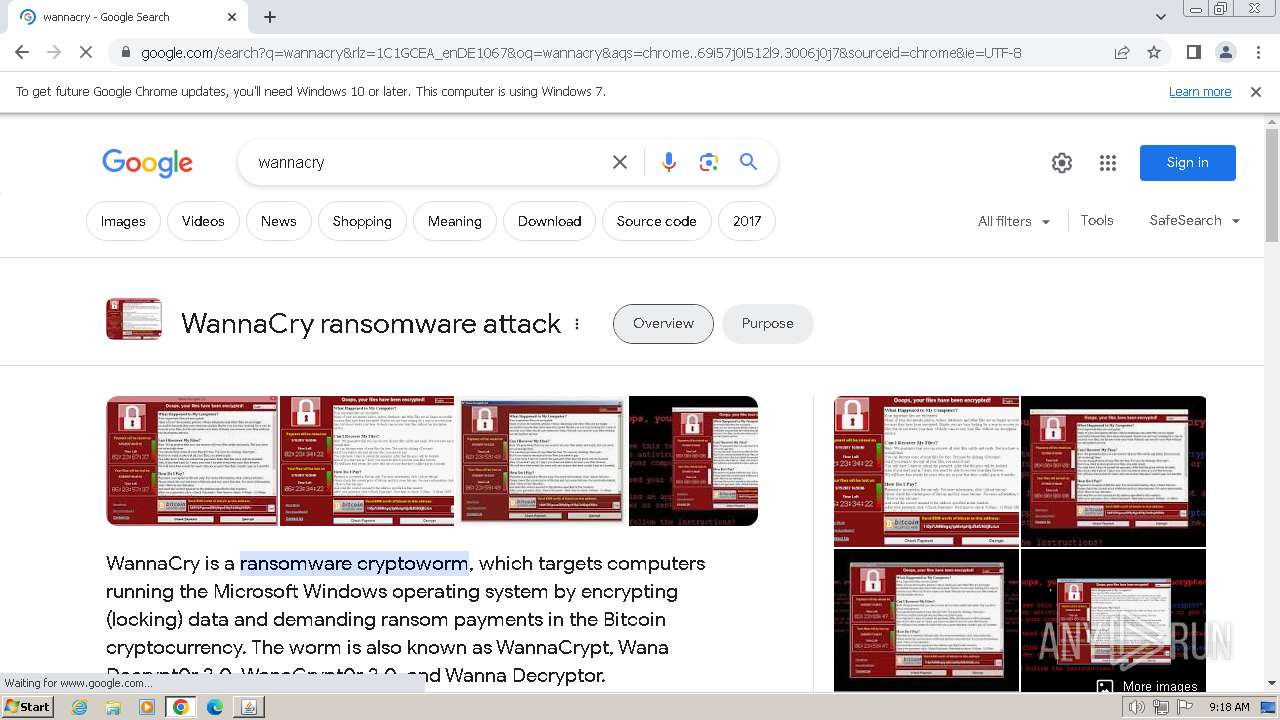The height and width of the screenshot is (720, 1280).
Task: Select the 2017 filter chip
Action: pos(747,221)
